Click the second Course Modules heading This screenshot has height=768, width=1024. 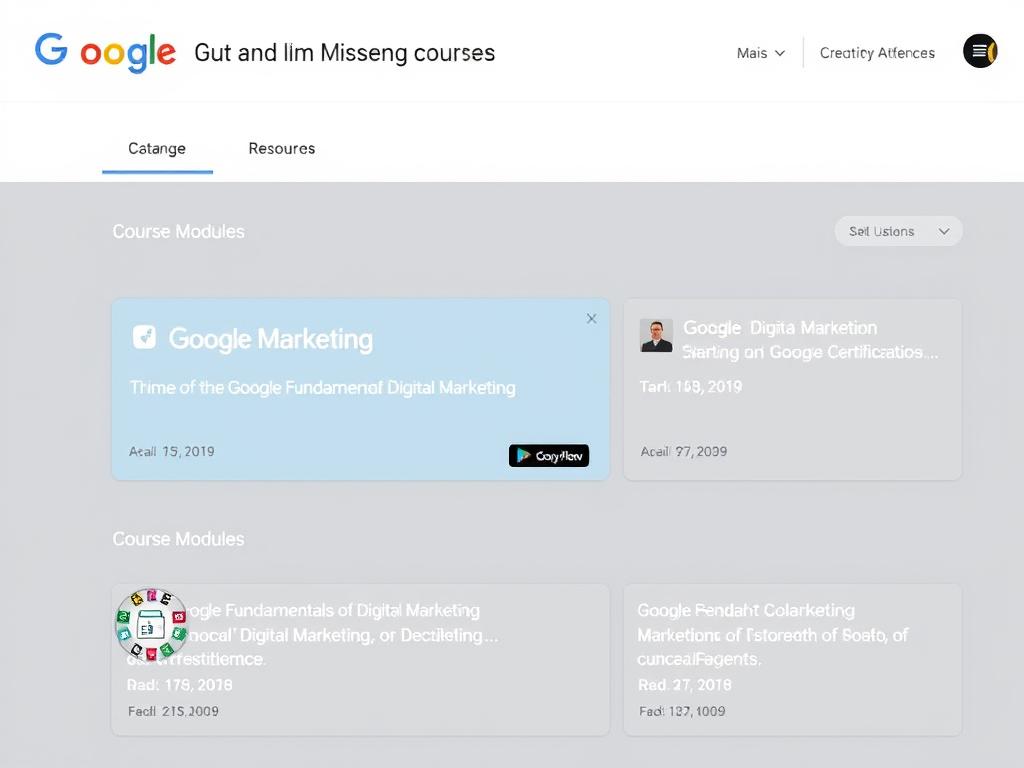tap(178, 539)
